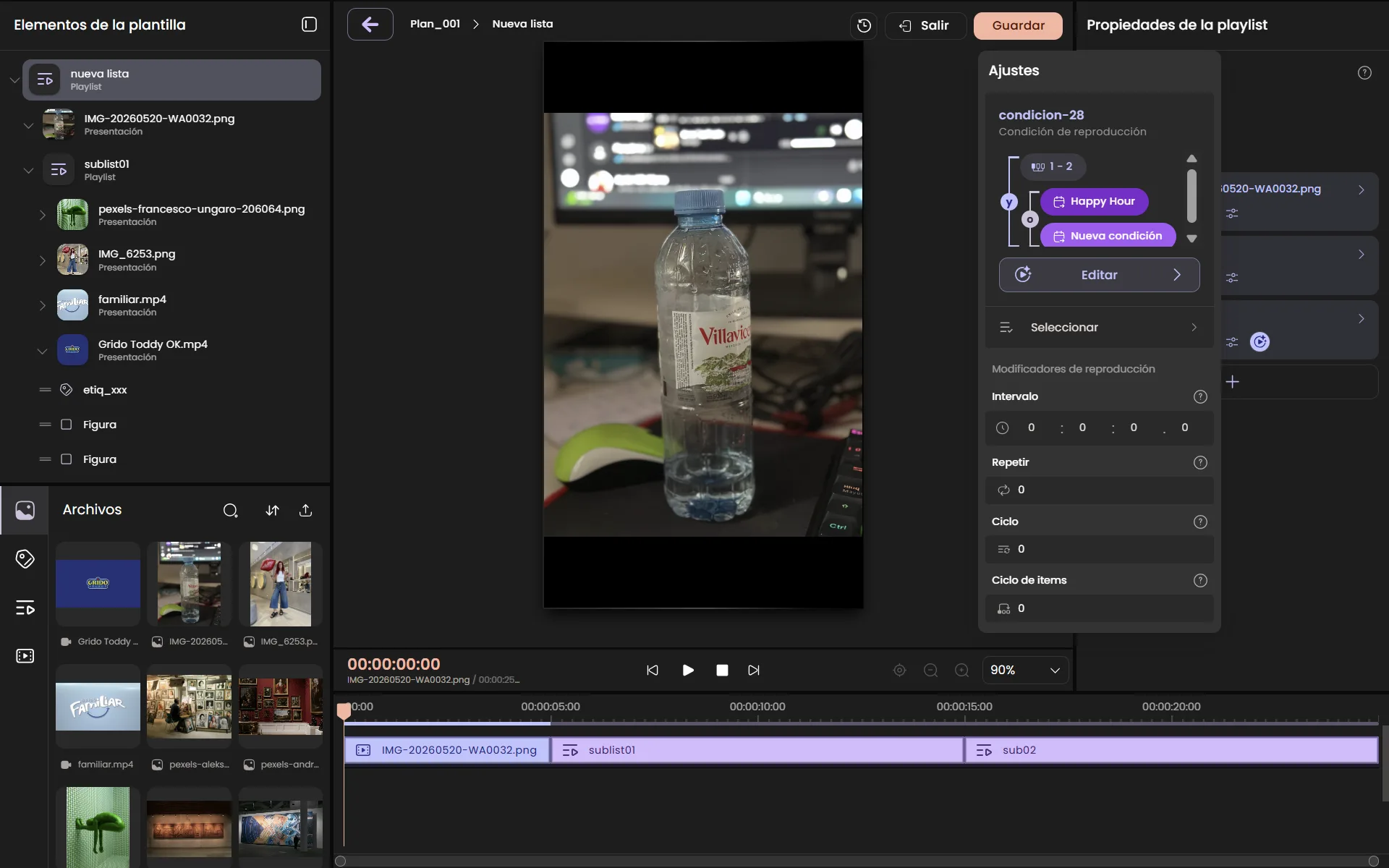Focus the Ciclo value field

(x=1099, y=549)
